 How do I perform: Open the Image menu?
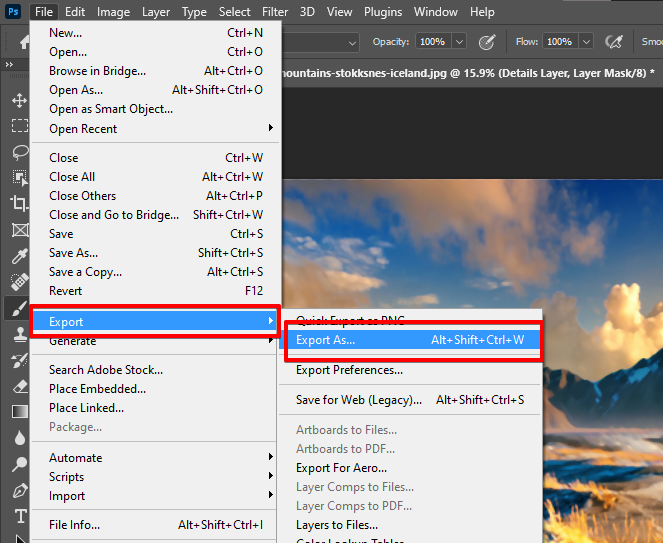(113, 12)
